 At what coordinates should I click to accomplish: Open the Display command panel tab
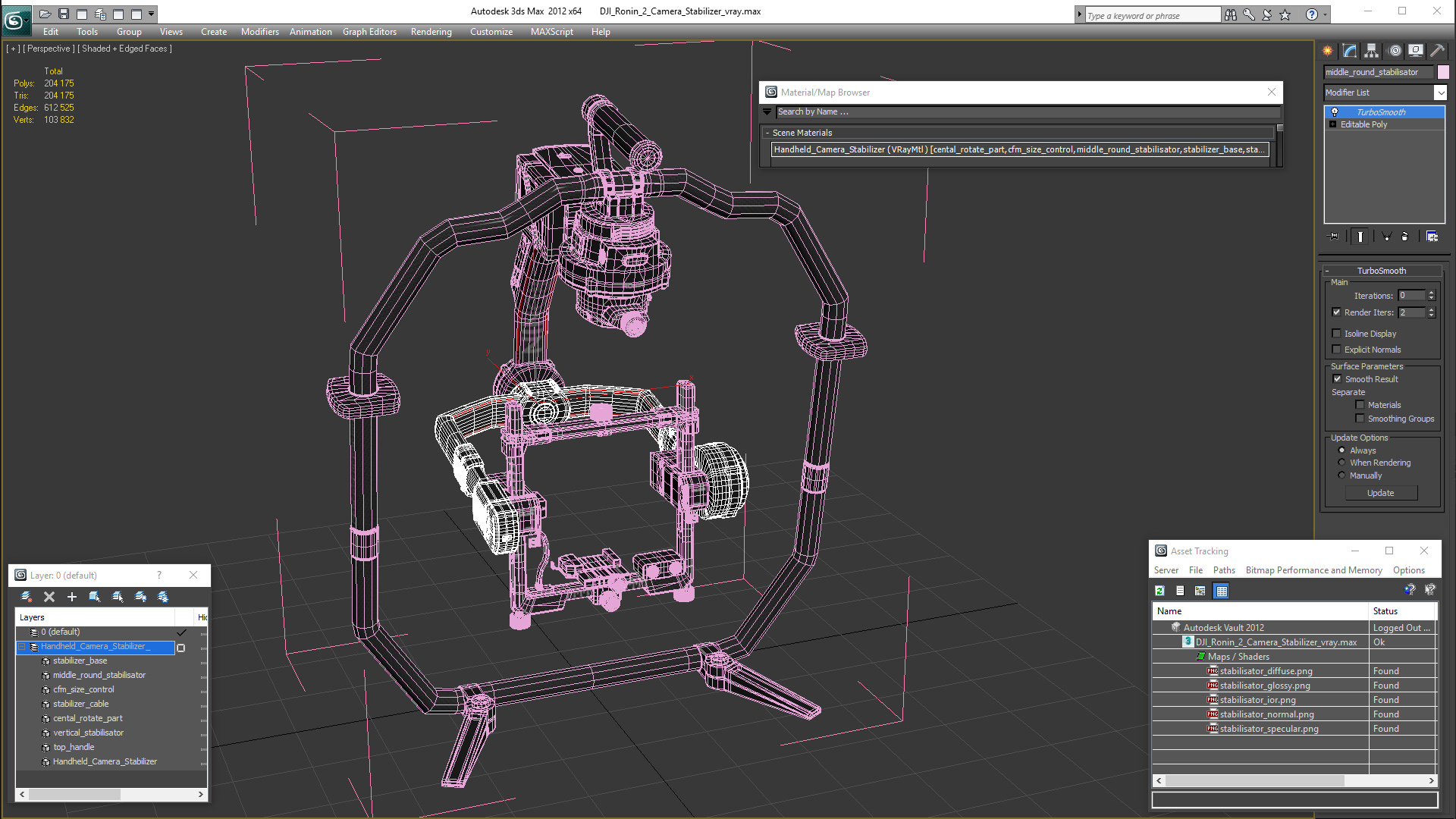1416,51
